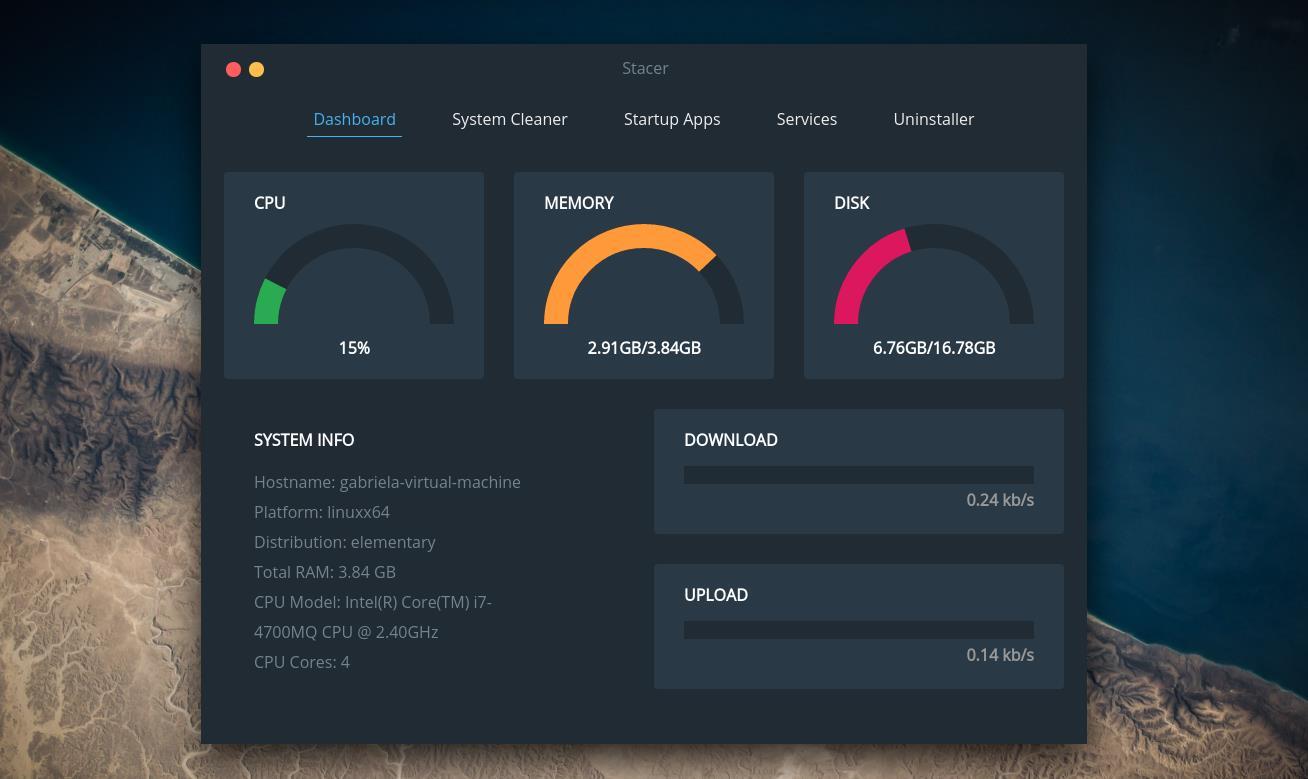The height and width of the screenshot is (779, 1308).
Task: Click the UPLOAD panel heading
Action: (x=716, y=595)
